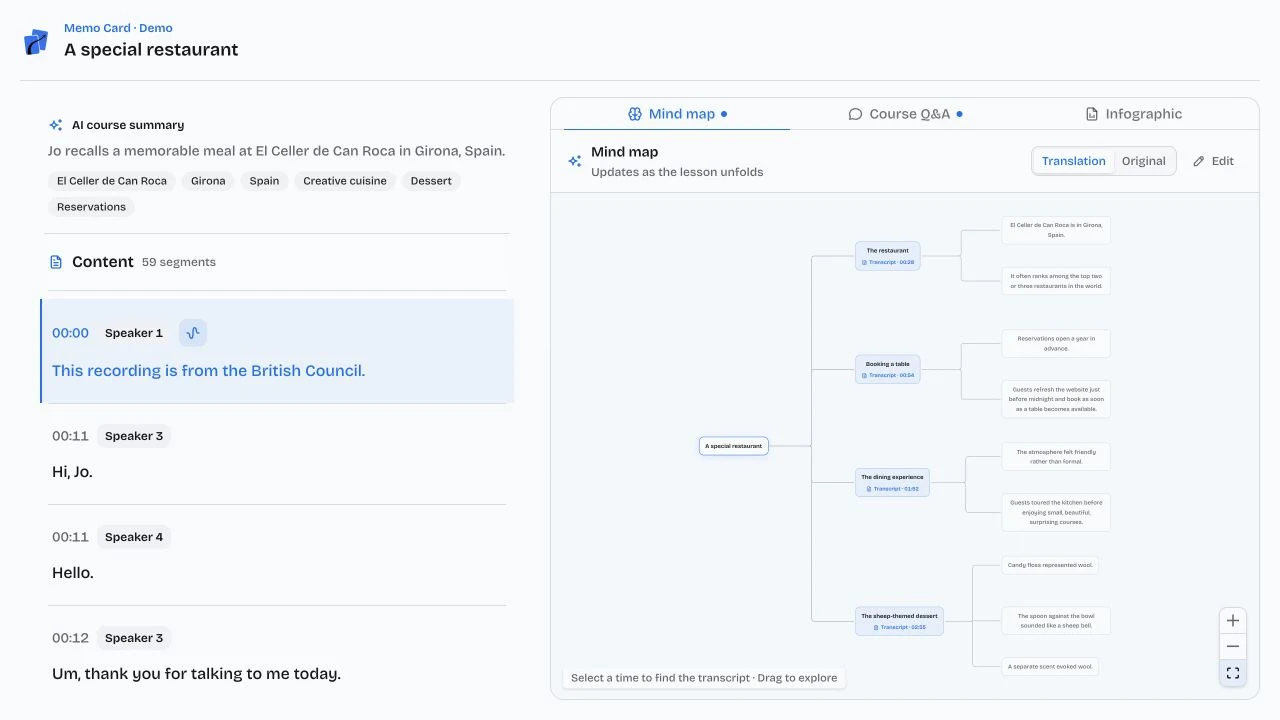Click the Girona tag
Screen dimensions: 1280x720
pos(208,181)
